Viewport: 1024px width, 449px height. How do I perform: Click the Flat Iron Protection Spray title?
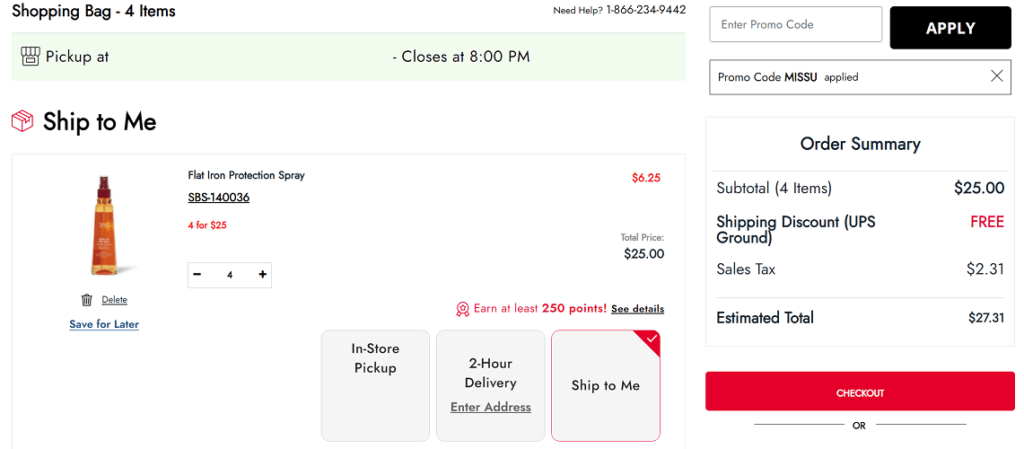point(246,175)
